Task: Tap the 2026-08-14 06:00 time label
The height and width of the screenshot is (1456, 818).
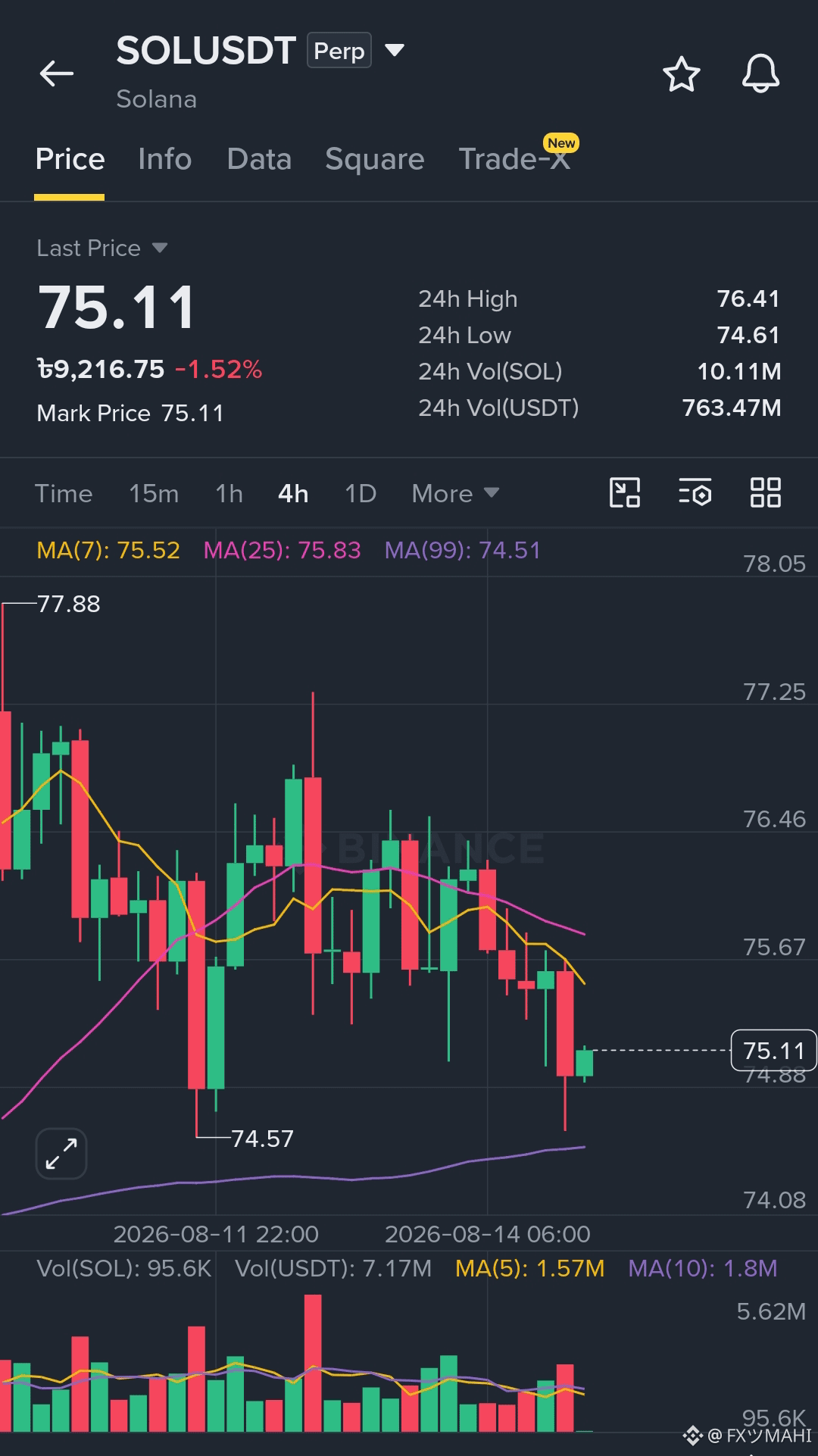Action: (488, 1235)
